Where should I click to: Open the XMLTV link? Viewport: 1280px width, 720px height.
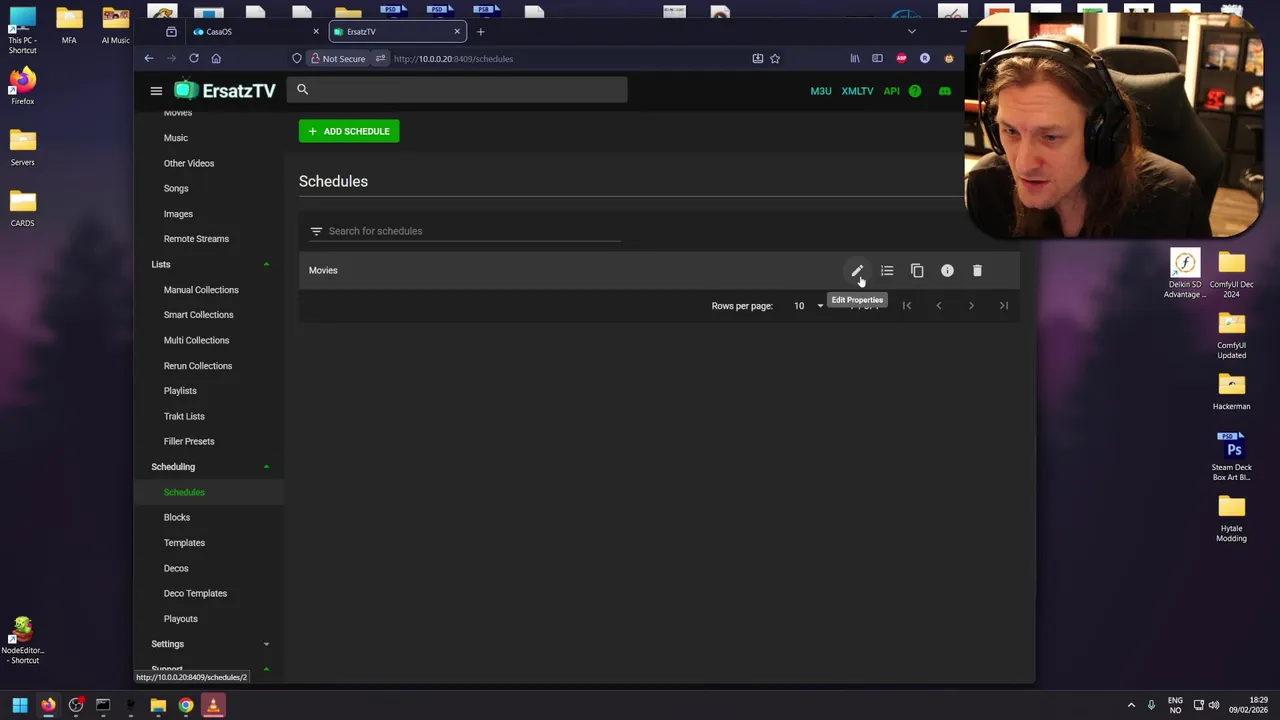(857, 91)
